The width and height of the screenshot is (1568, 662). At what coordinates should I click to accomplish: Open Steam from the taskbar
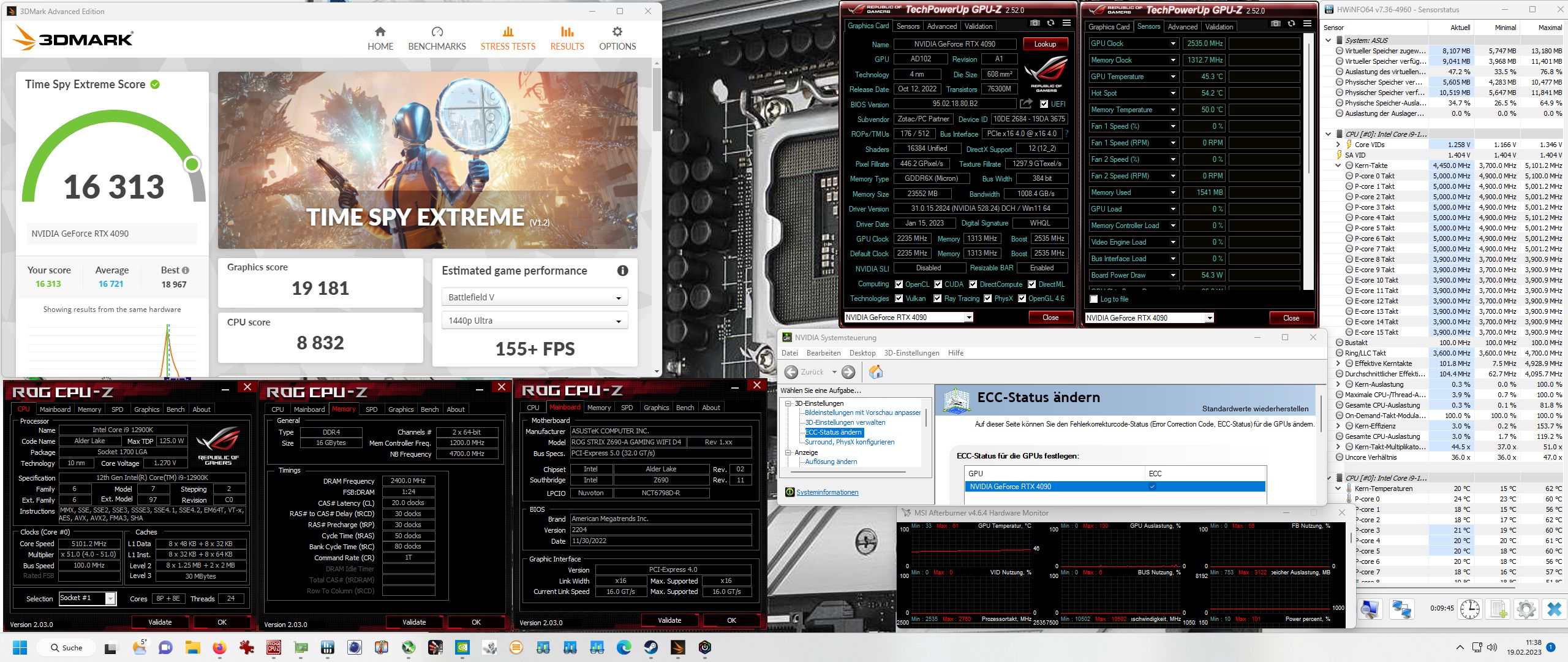(650, 647)
